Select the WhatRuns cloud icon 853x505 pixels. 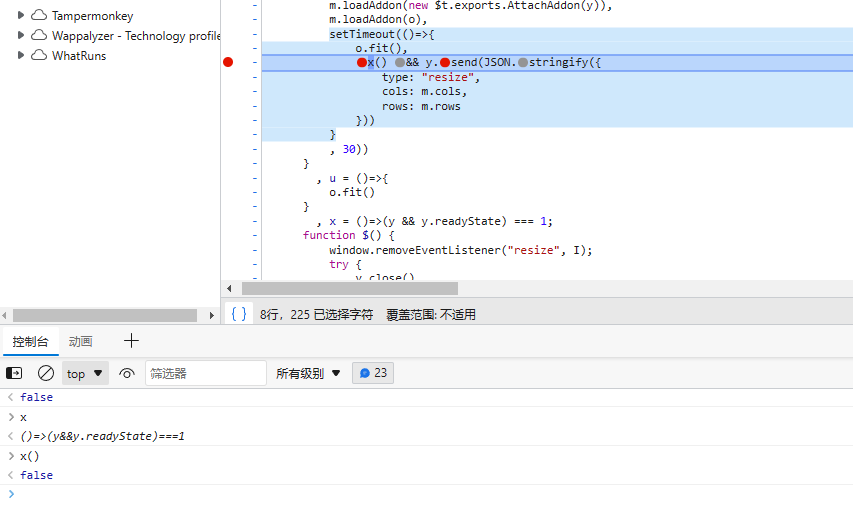tap(39, 55)
